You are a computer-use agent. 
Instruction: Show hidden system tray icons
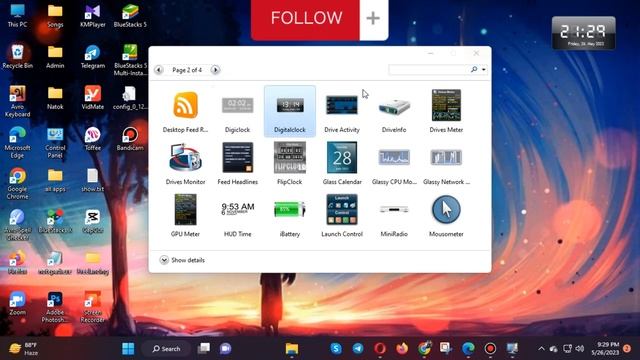pyautogui.click(x=541, y=349)
